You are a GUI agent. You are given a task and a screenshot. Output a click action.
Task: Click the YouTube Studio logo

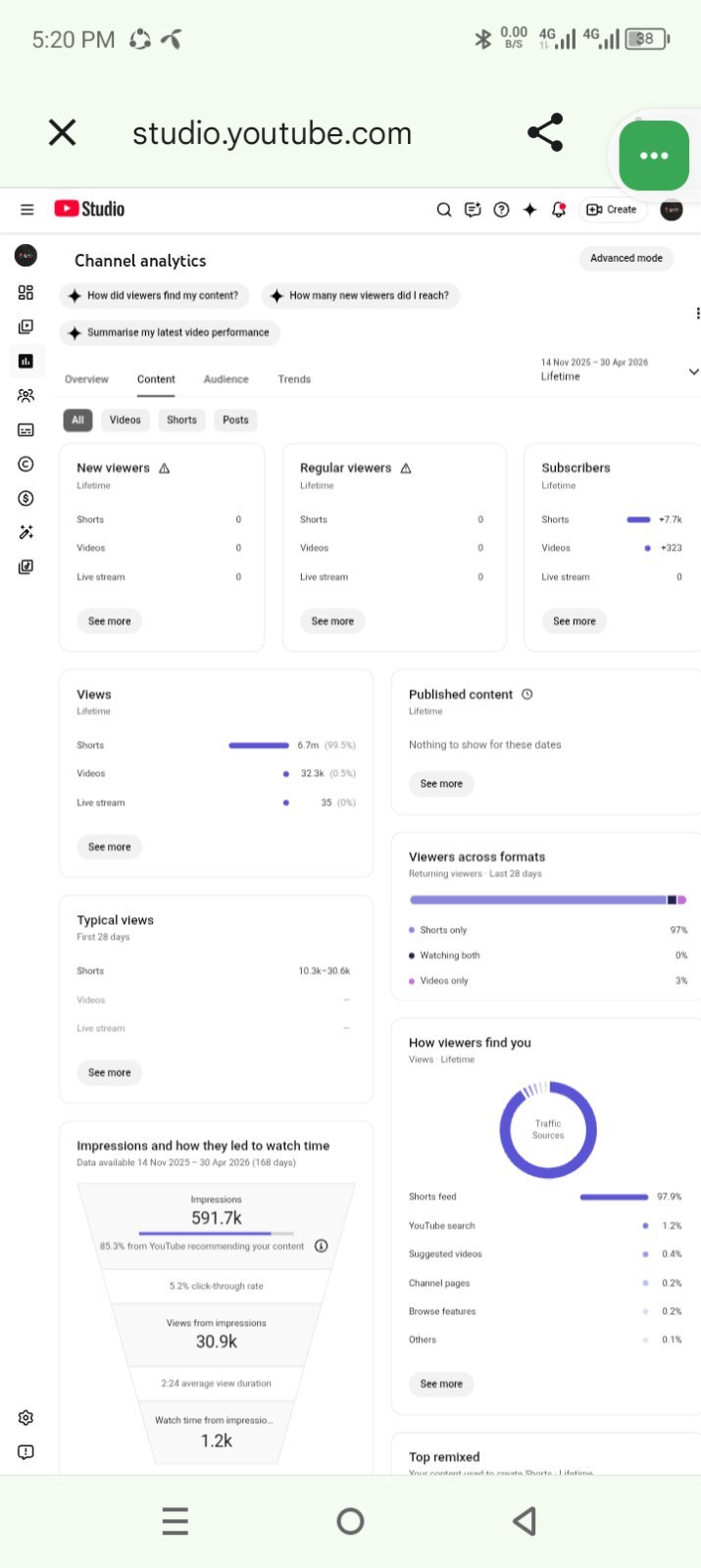click(x=89, y=209)
